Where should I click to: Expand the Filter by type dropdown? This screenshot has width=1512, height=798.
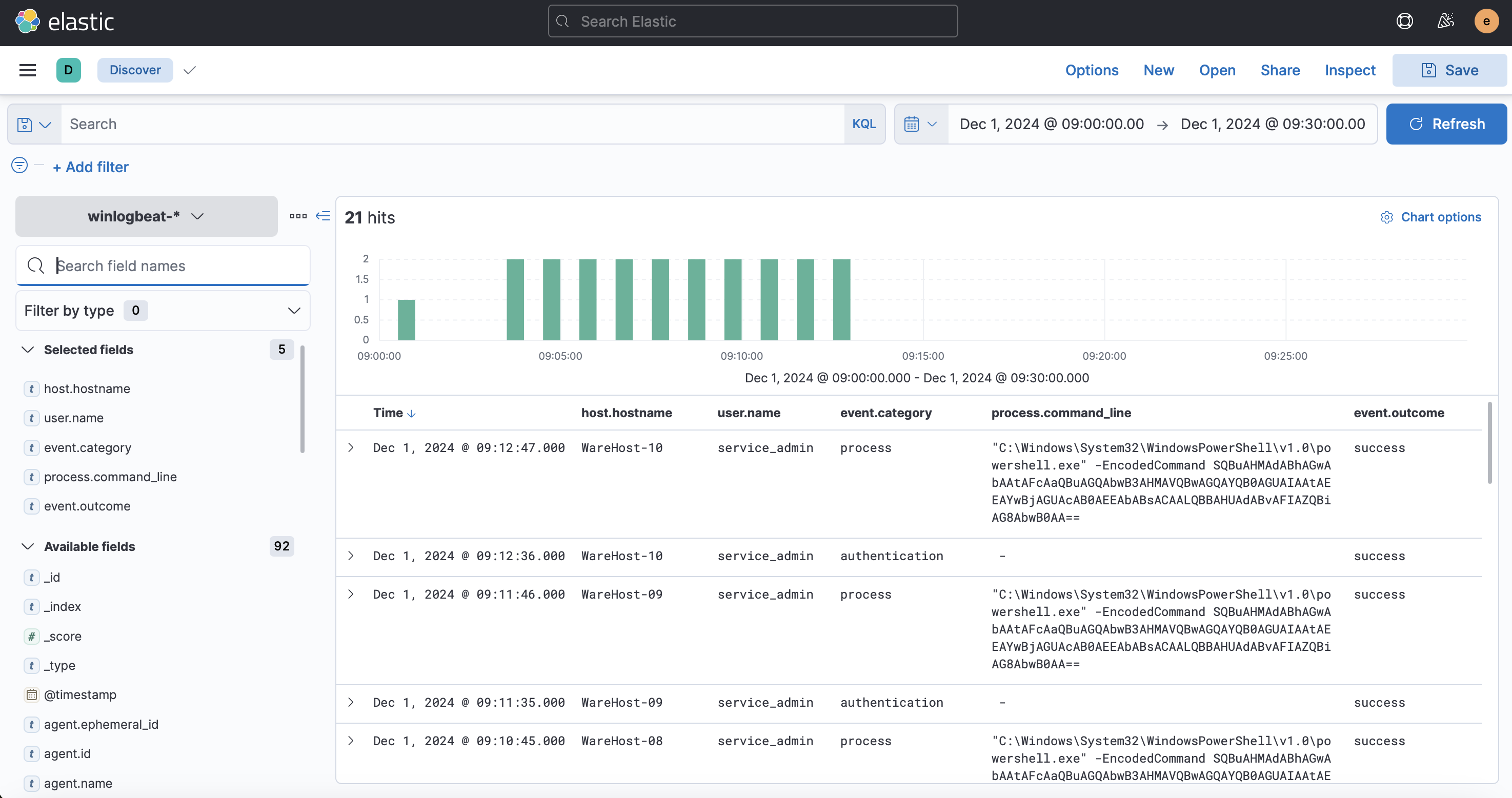point(163,311)
